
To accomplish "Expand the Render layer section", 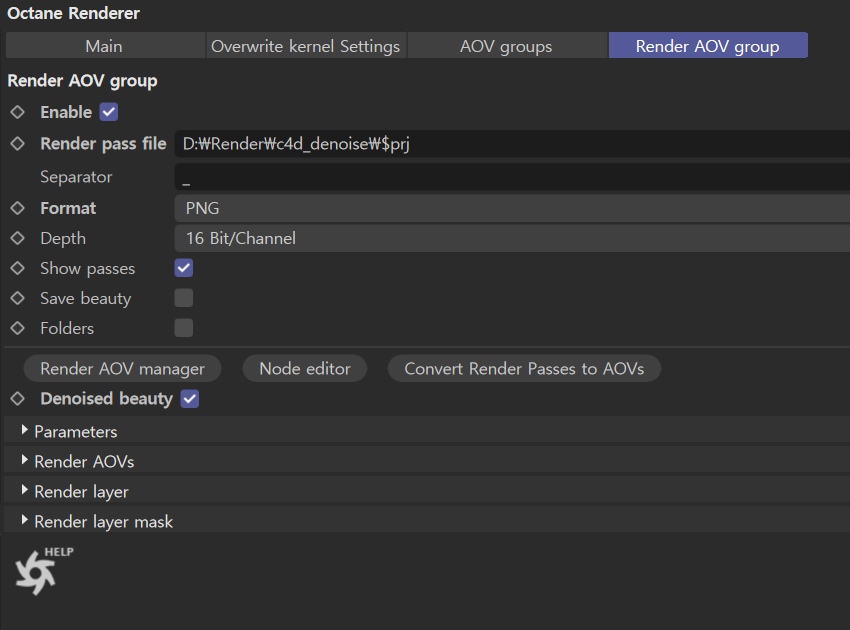I will coord(427,491).
